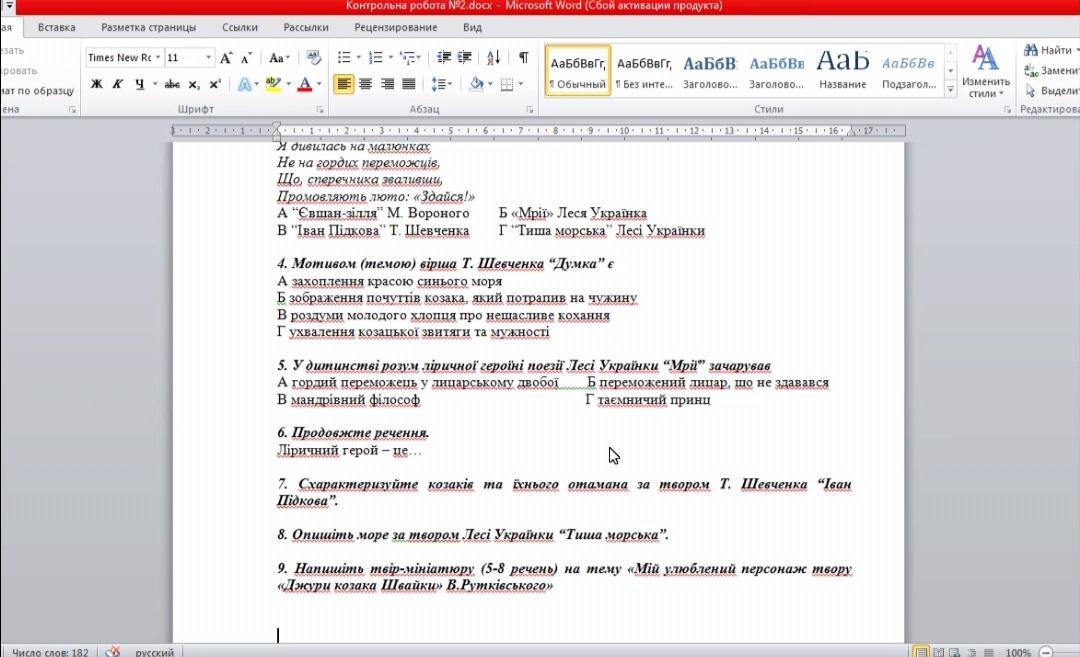Image resolution: width=1080 pixels, height=657 pixels.
Task: Open highlight color dropdown arrow
Action: coord(288,84)
